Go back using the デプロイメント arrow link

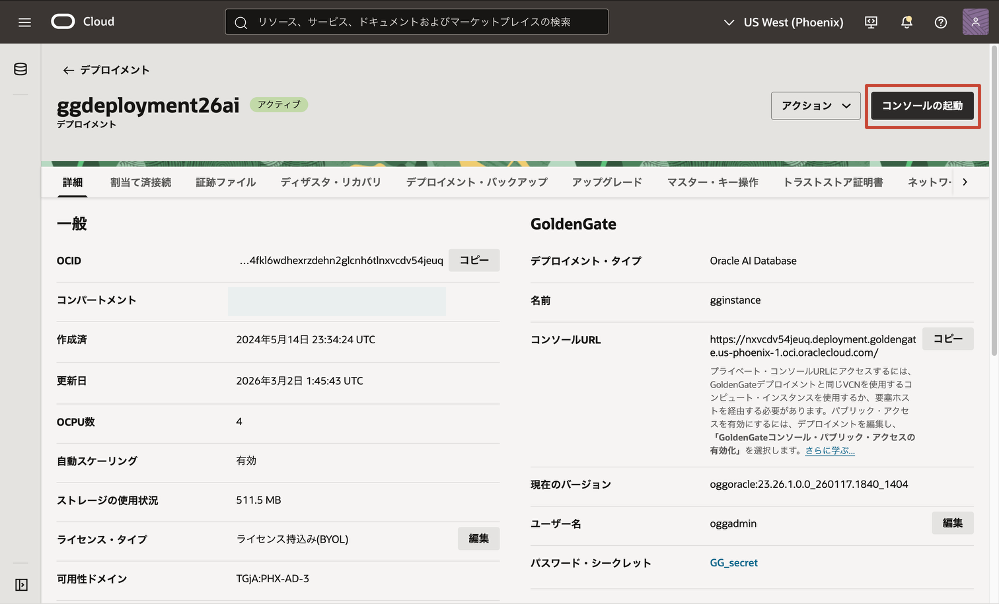(x=106, y=70)
